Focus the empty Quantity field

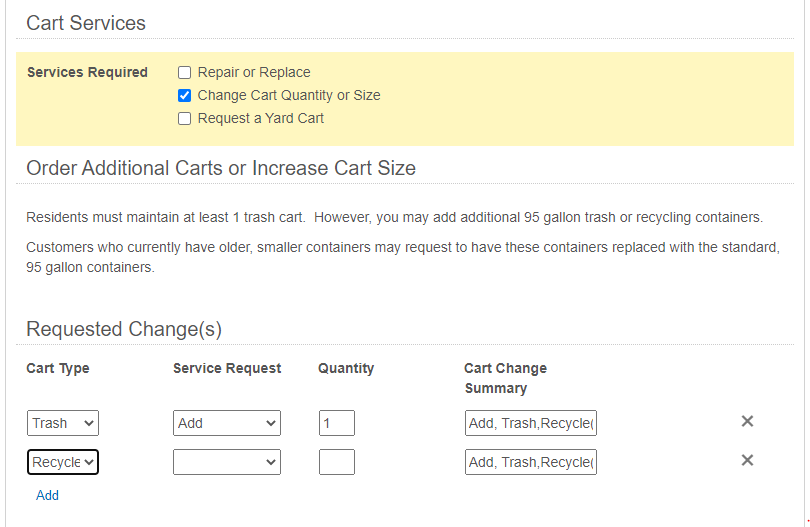pyautogui.click(x=337, y=462)
